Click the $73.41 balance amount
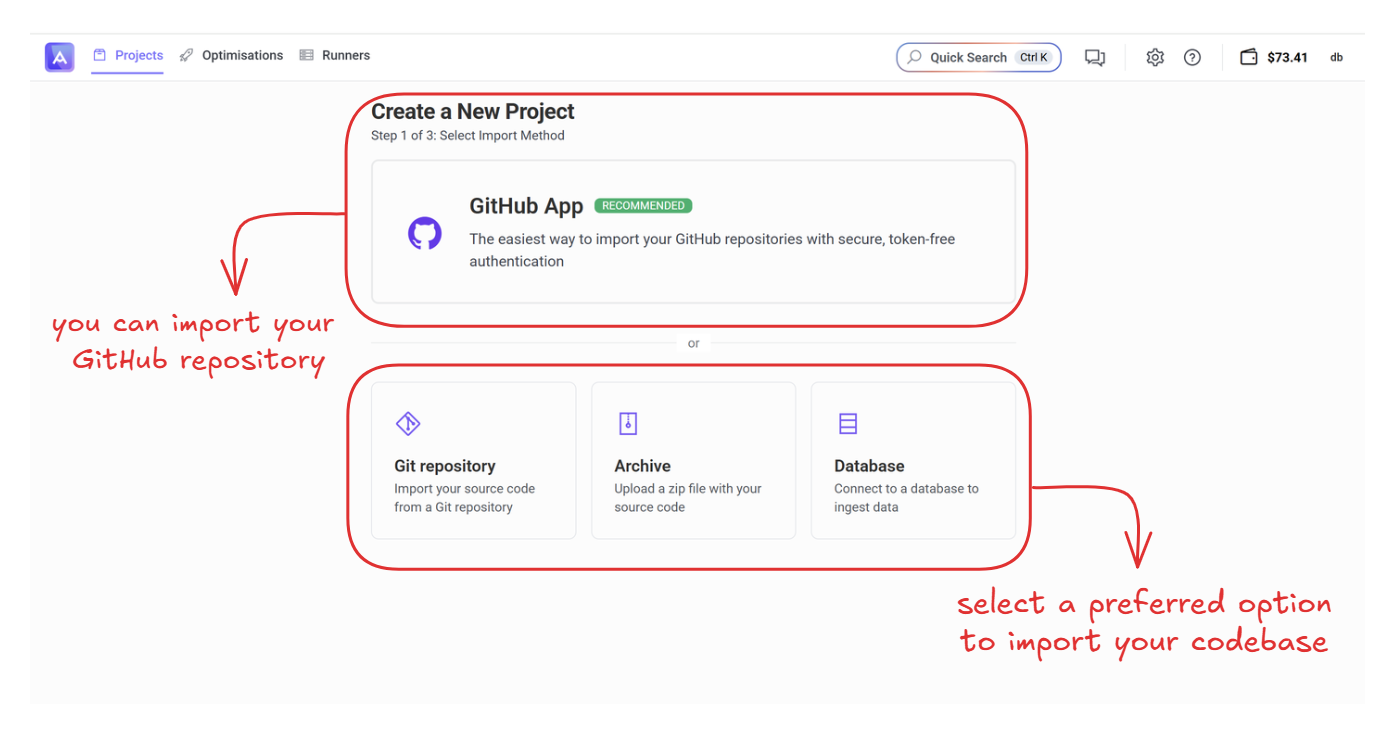 point(1287,58)
